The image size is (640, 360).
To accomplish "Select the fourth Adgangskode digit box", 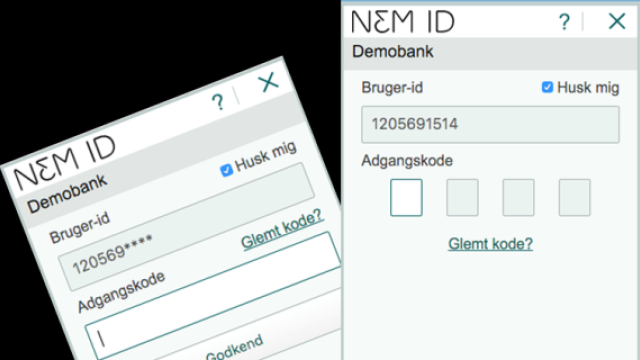I will click(x=574, y=198).
